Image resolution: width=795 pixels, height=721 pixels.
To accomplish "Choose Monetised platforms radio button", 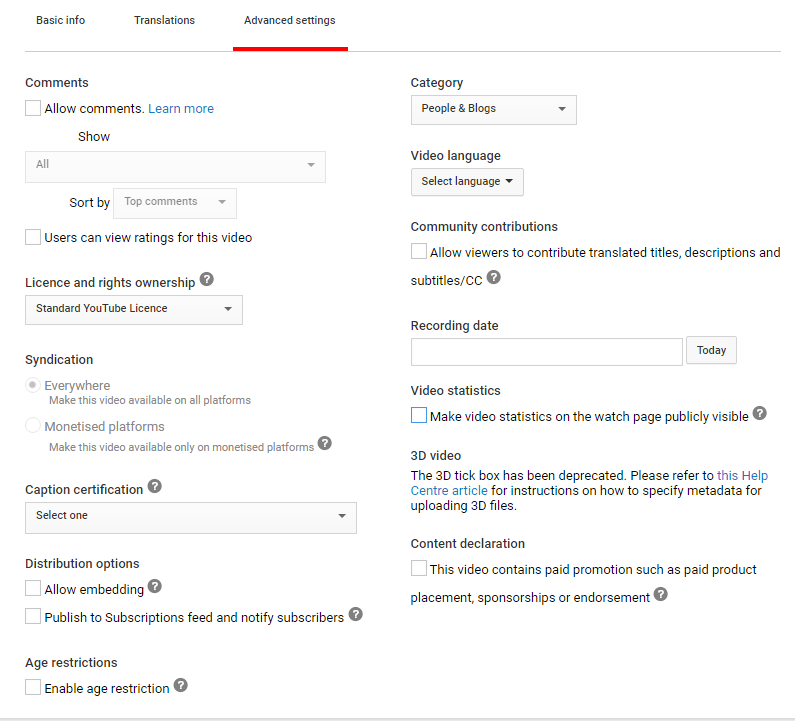I will (32, 425).
